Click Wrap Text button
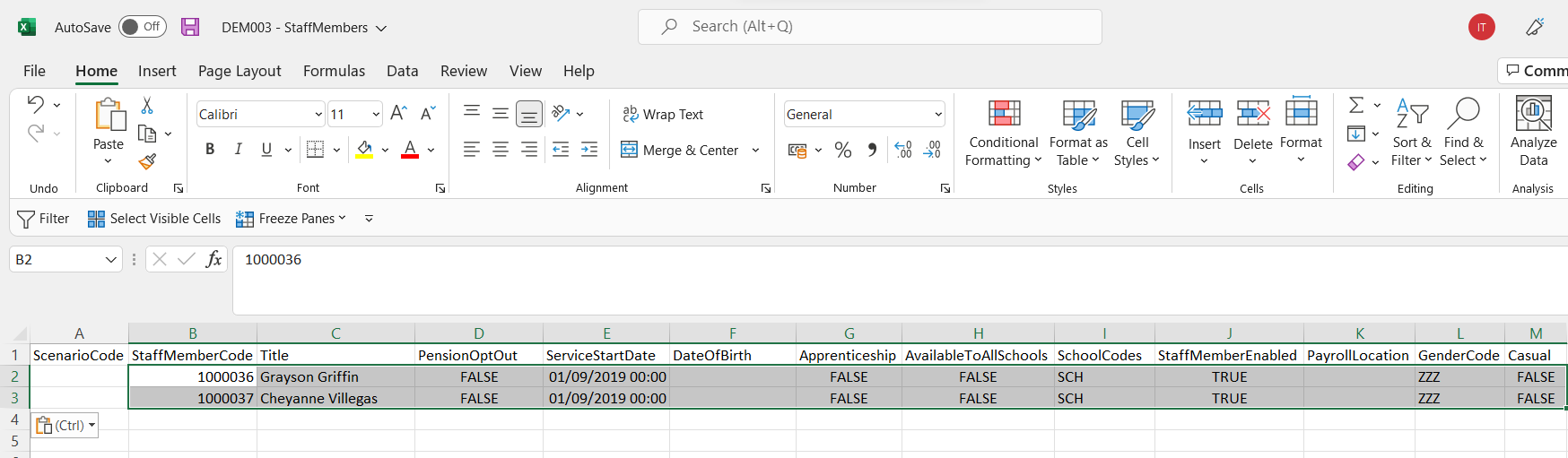This screenshot has height=458, width=1568. coord(663,115)
